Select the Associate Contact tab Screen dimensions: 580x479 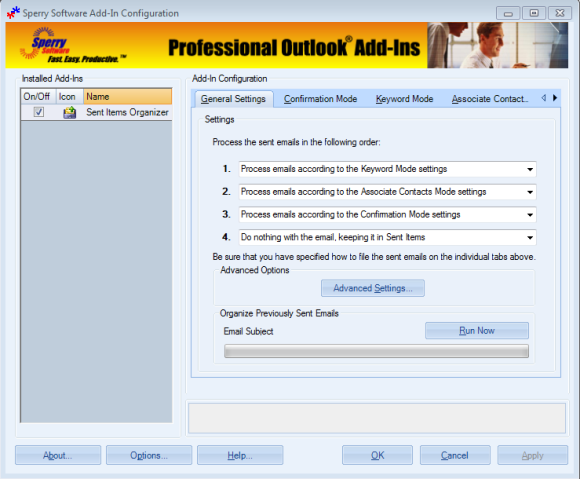coord(489,99)
